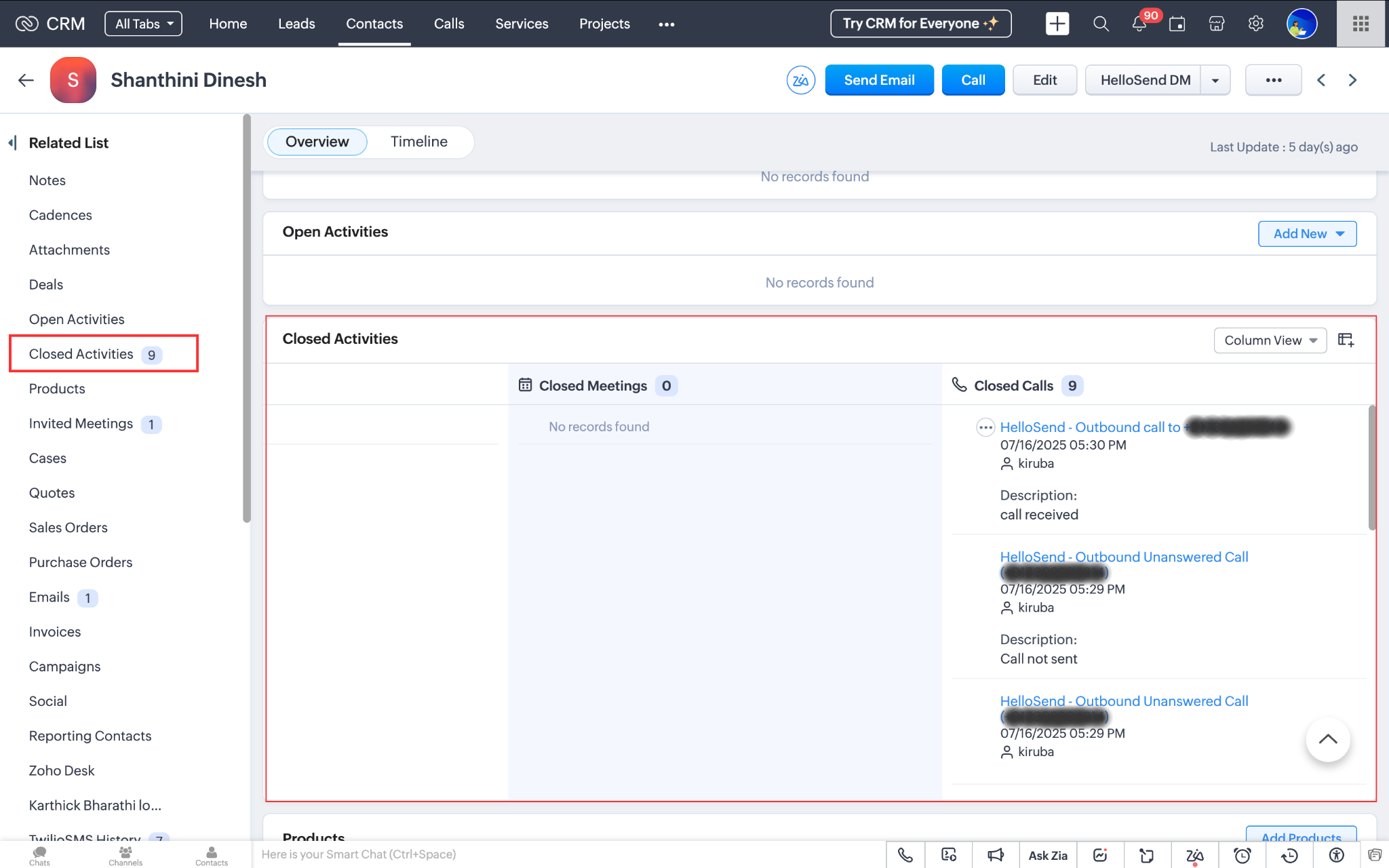This screenshot has width=1389, height=868.
Task: Click the blue Call button
Action: click(973, 80)
